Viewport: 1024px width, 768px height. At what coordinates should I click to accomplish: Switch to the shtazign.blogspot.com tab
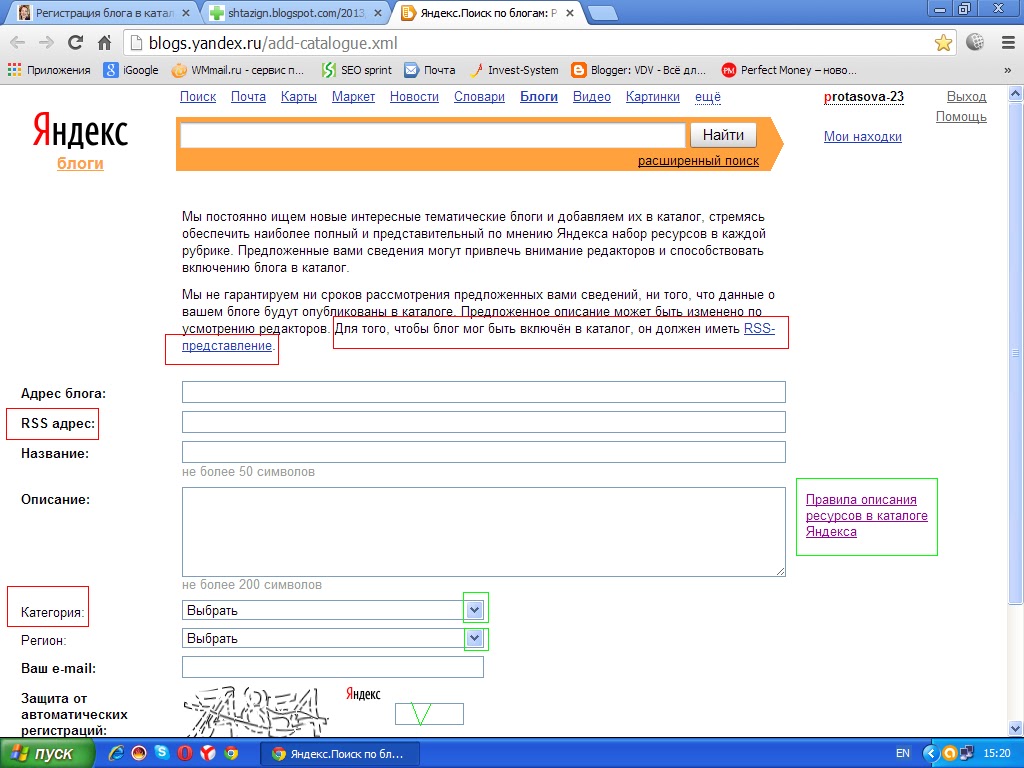[x=297, y=12]
